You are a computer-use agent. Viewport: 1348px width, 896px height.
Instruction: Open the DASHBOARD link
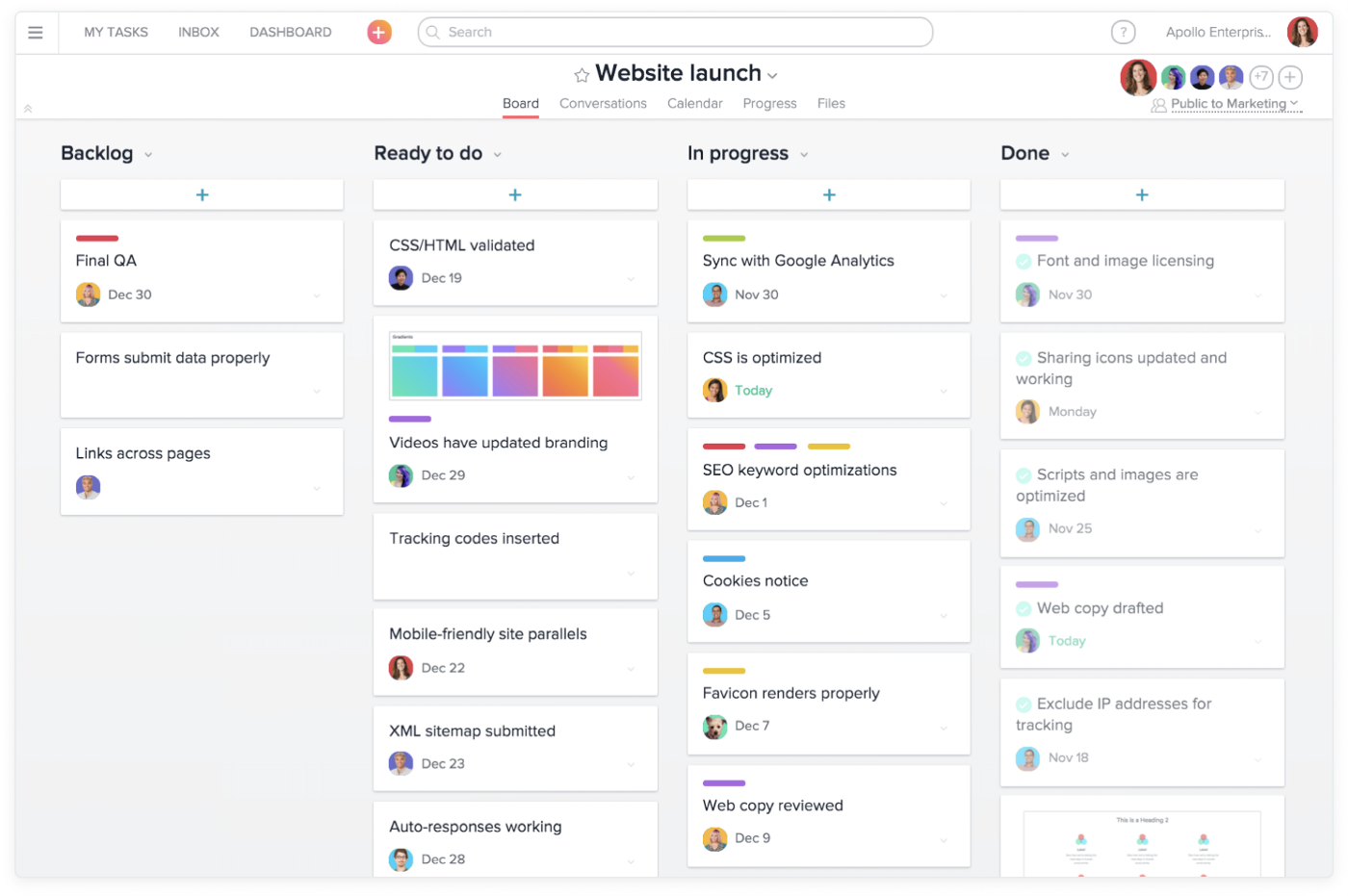pyautogui.click(x=290, y=33)
